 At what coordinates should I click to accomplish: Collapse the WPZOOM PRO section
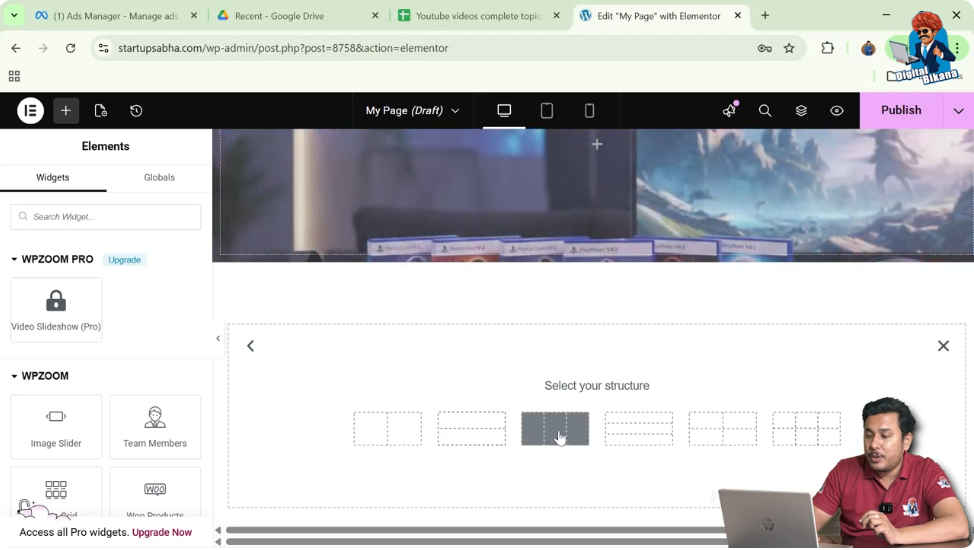coord(15,260)
